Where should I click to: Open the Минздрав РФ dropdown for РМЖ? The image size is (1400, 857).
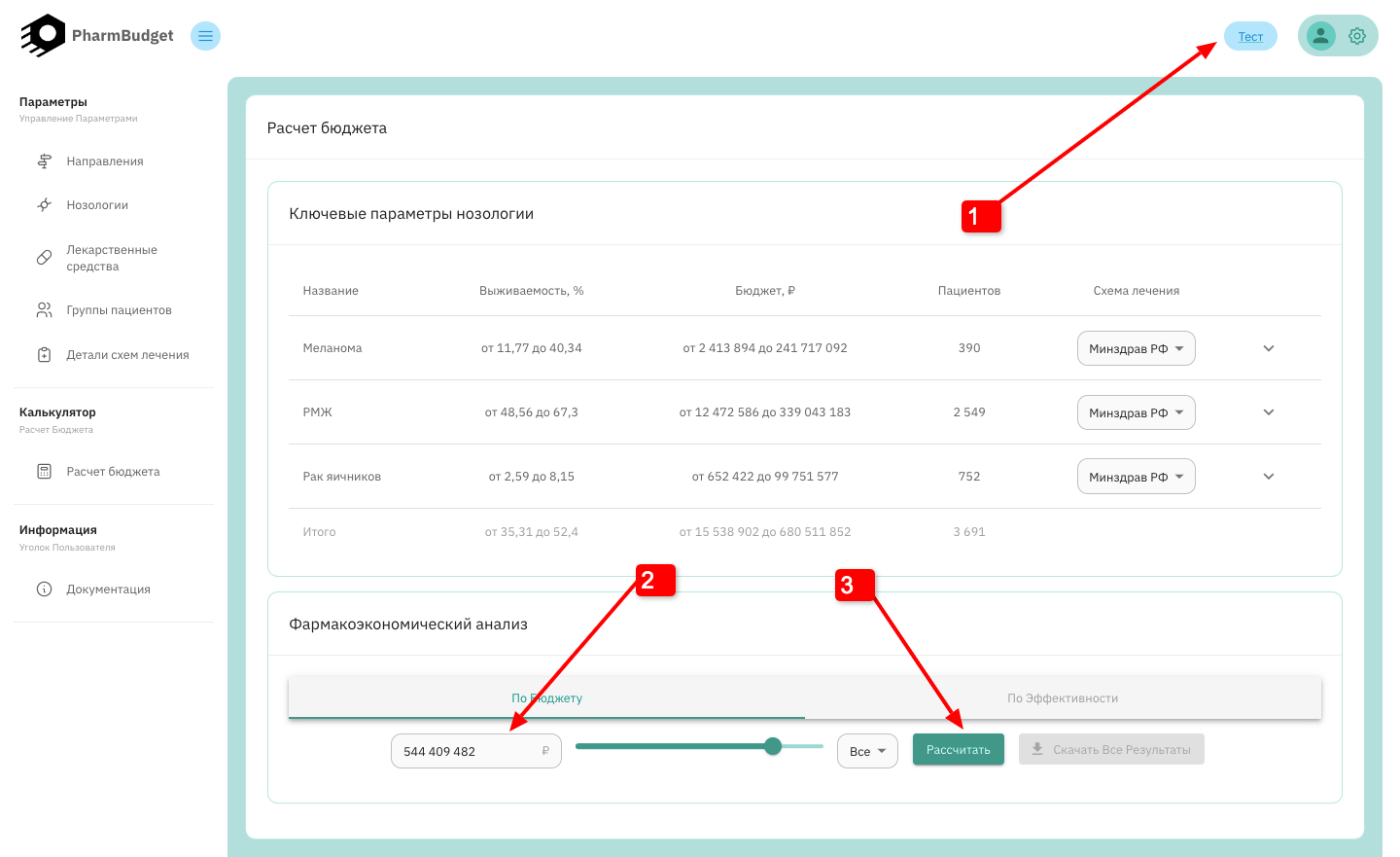1136,412
